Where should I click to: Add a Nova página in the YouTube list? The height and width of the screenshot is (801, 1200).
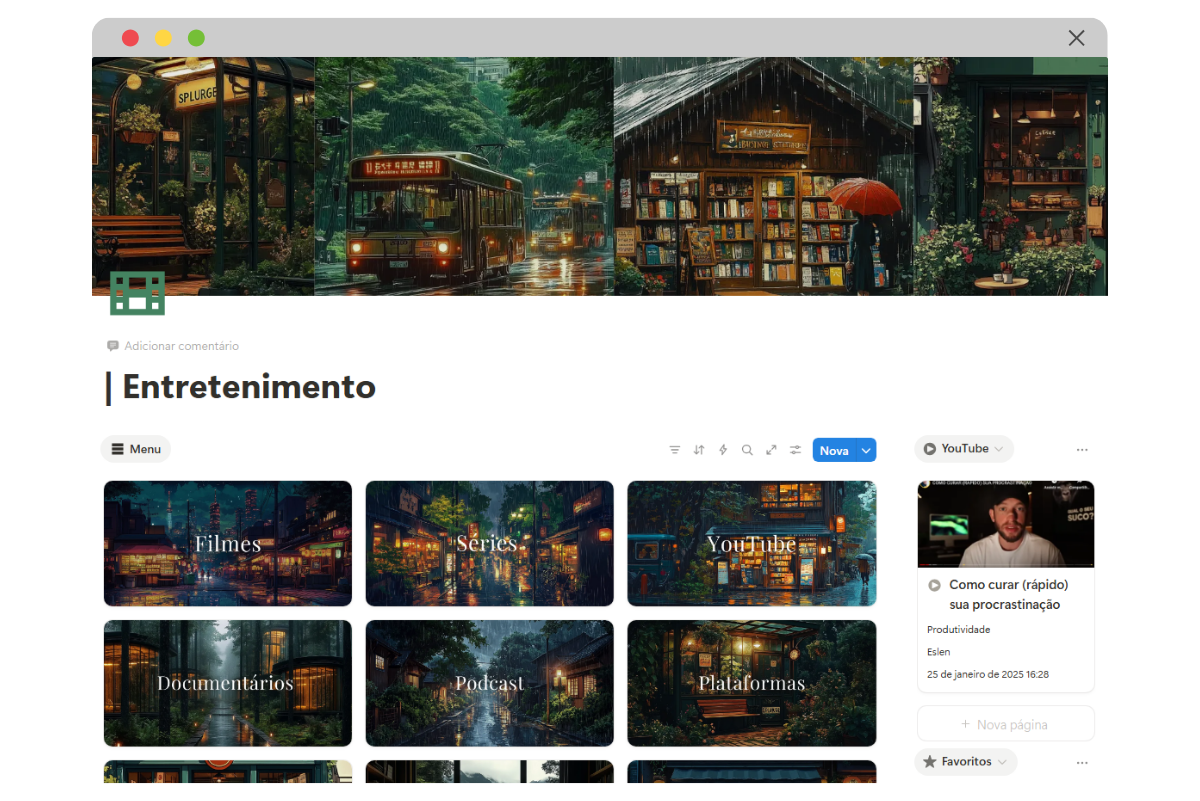pos(1006,724)
